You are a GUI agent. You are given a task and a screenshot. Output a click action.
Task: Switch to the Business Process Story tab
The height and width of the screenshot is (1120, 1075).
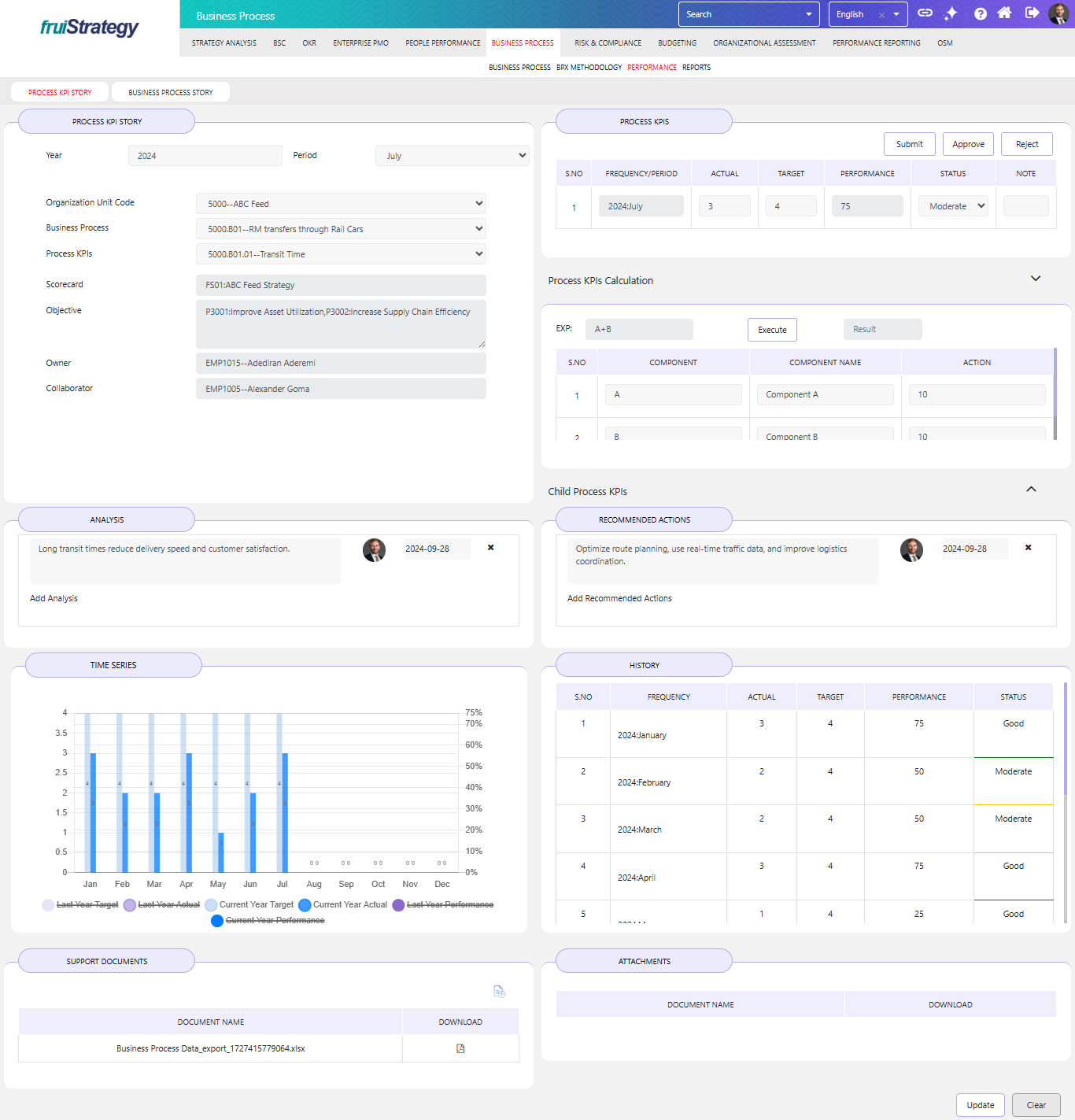click(x=171, y=92)
